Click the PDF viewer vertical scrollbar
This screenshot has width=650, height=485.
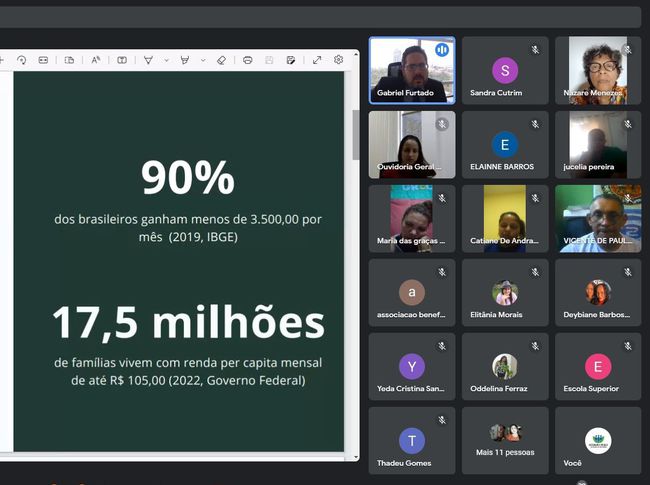pos(356,135)
